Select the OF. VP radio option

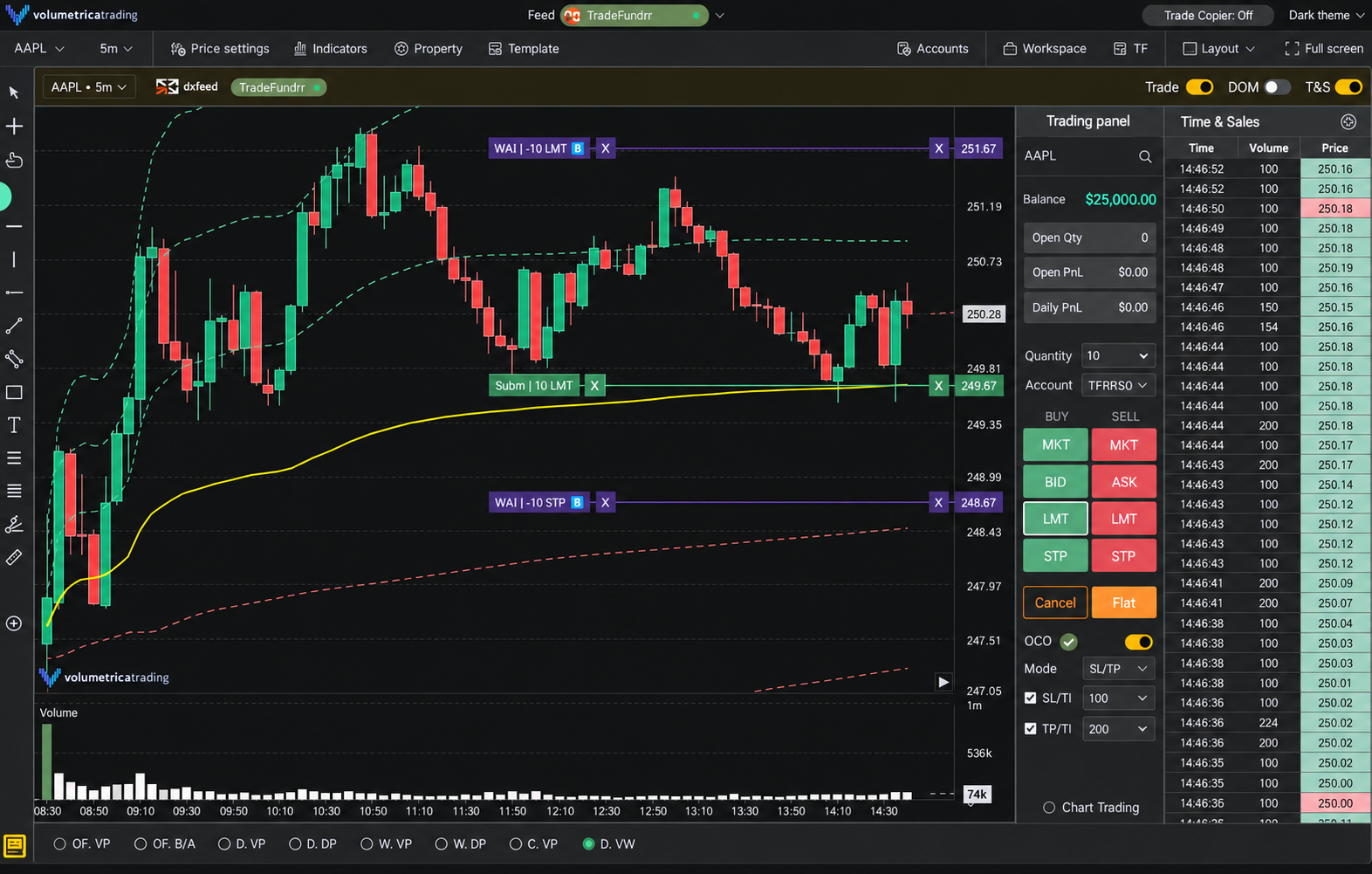[x=59, y=844]
